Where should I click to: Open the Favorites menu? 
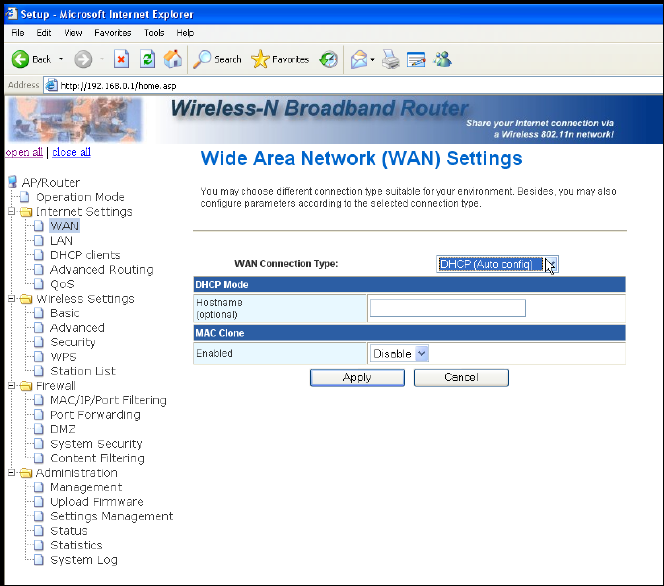click(x=113, y=33)
